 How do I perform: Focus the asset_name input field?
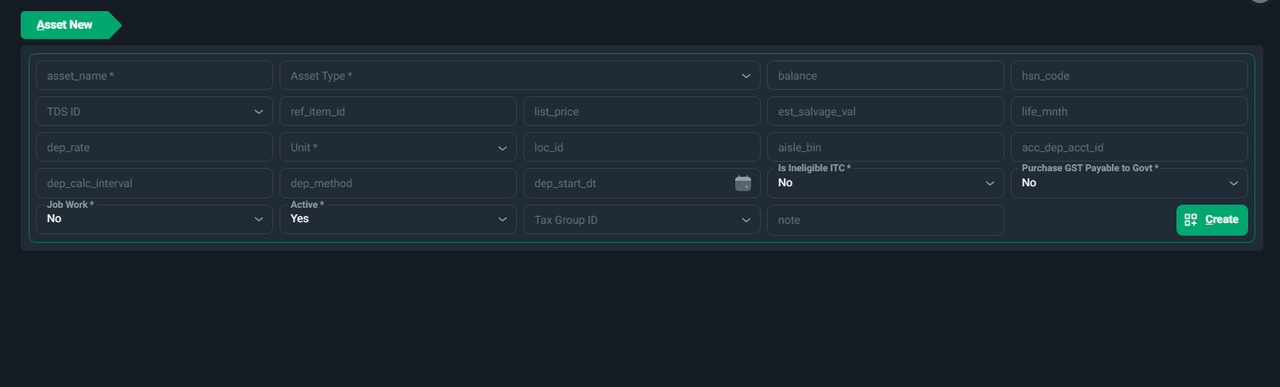coord(154,76)
